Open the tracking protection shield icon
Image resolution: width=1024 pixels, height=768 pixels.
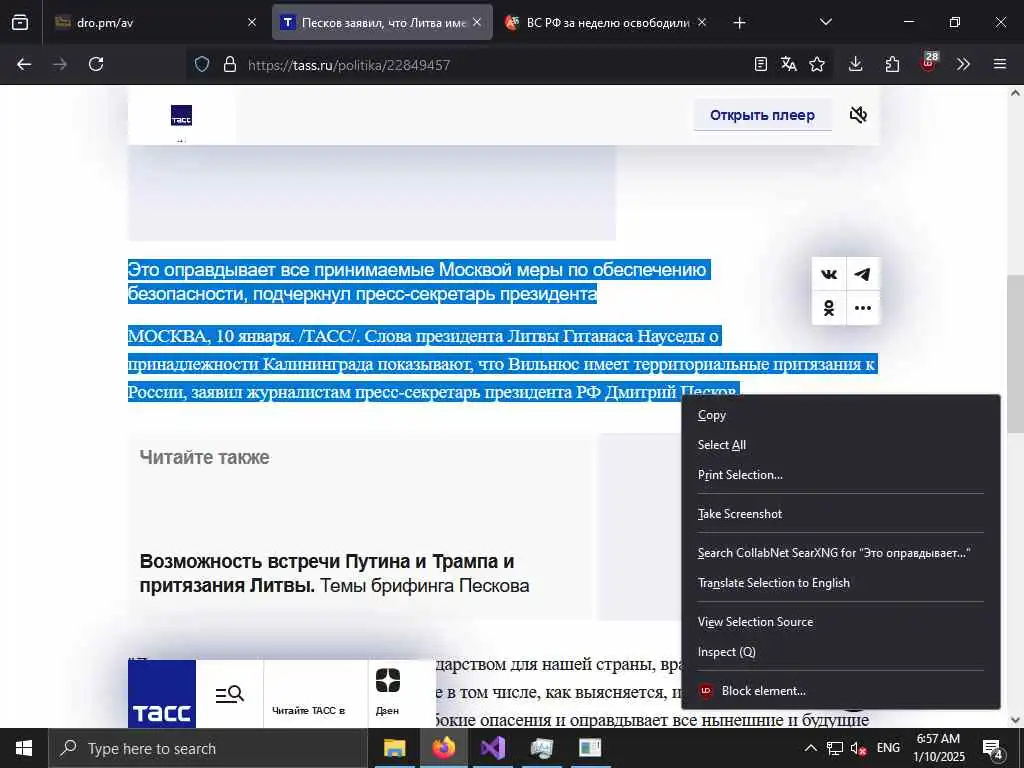pyautogui.click(x=202, y=64)
